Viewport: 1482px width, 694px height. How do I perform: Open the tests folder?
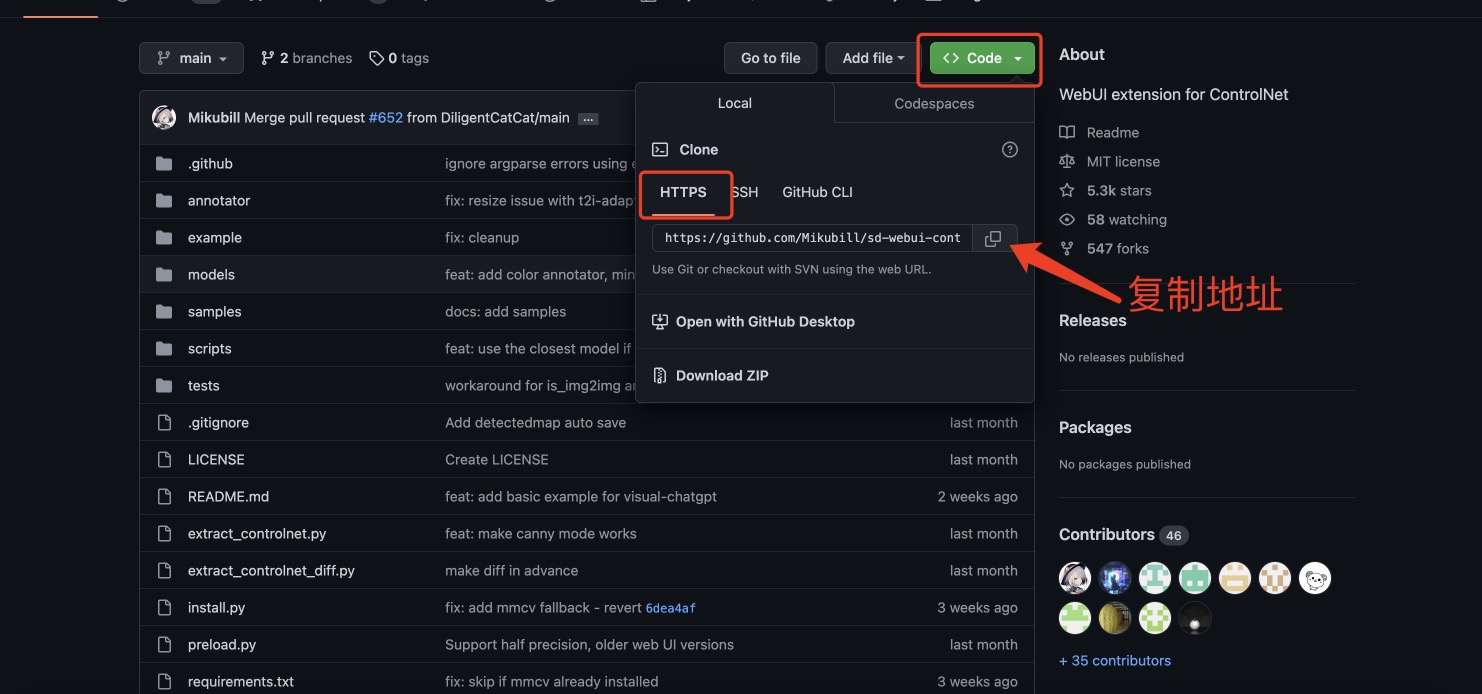tap(204, 385)
